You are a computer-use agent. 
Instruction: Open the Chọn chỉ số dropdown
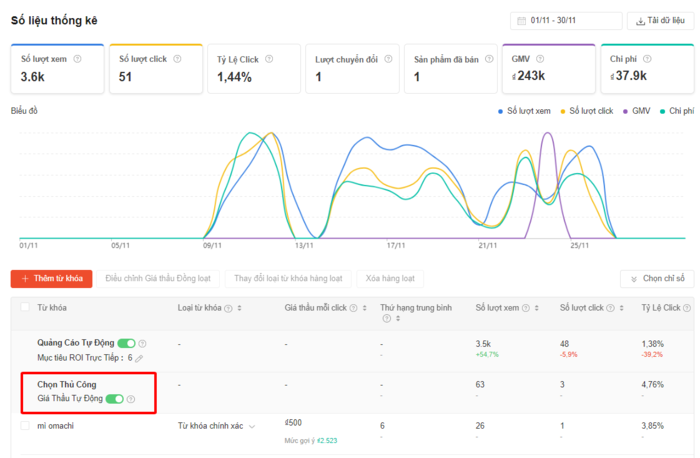(657, 279)
